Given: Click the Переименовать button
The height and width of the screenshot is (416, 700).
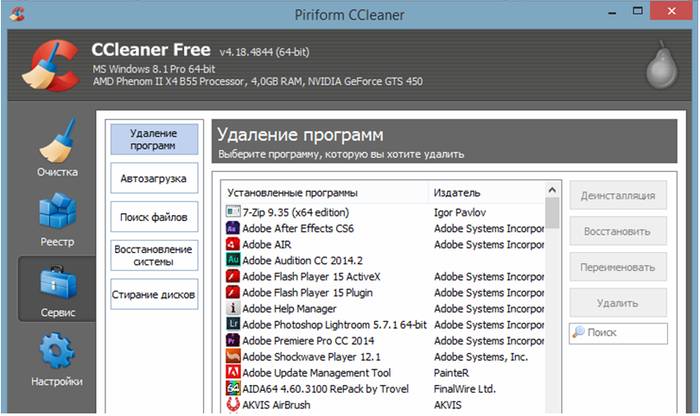Looking at the screenshot, I should coord(618,267).
